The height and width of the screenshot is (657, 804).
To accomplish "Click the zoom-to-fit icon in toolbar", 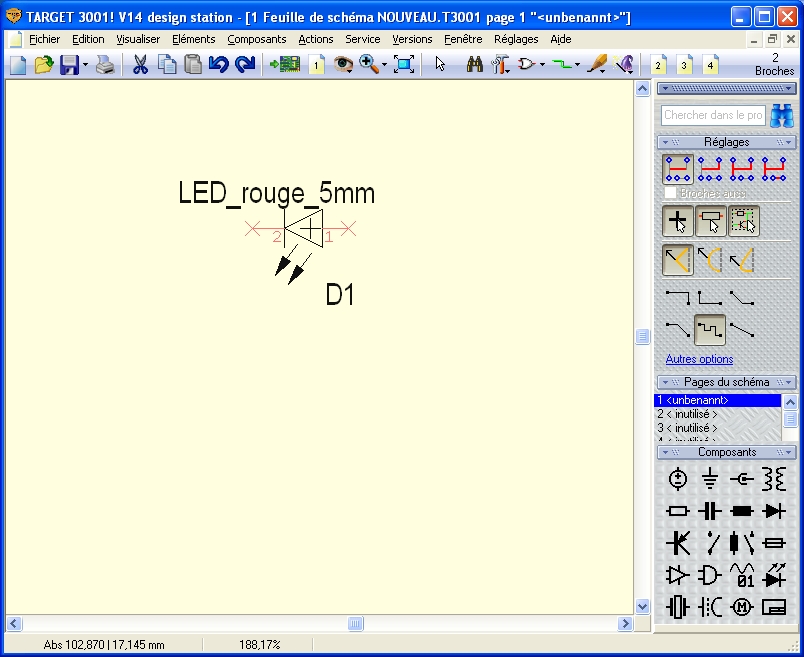I will click(x=404, y=65).
